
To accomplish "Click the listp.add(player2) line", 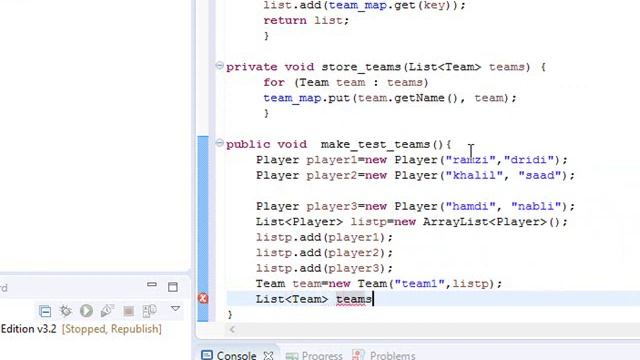I will [324, 253].
